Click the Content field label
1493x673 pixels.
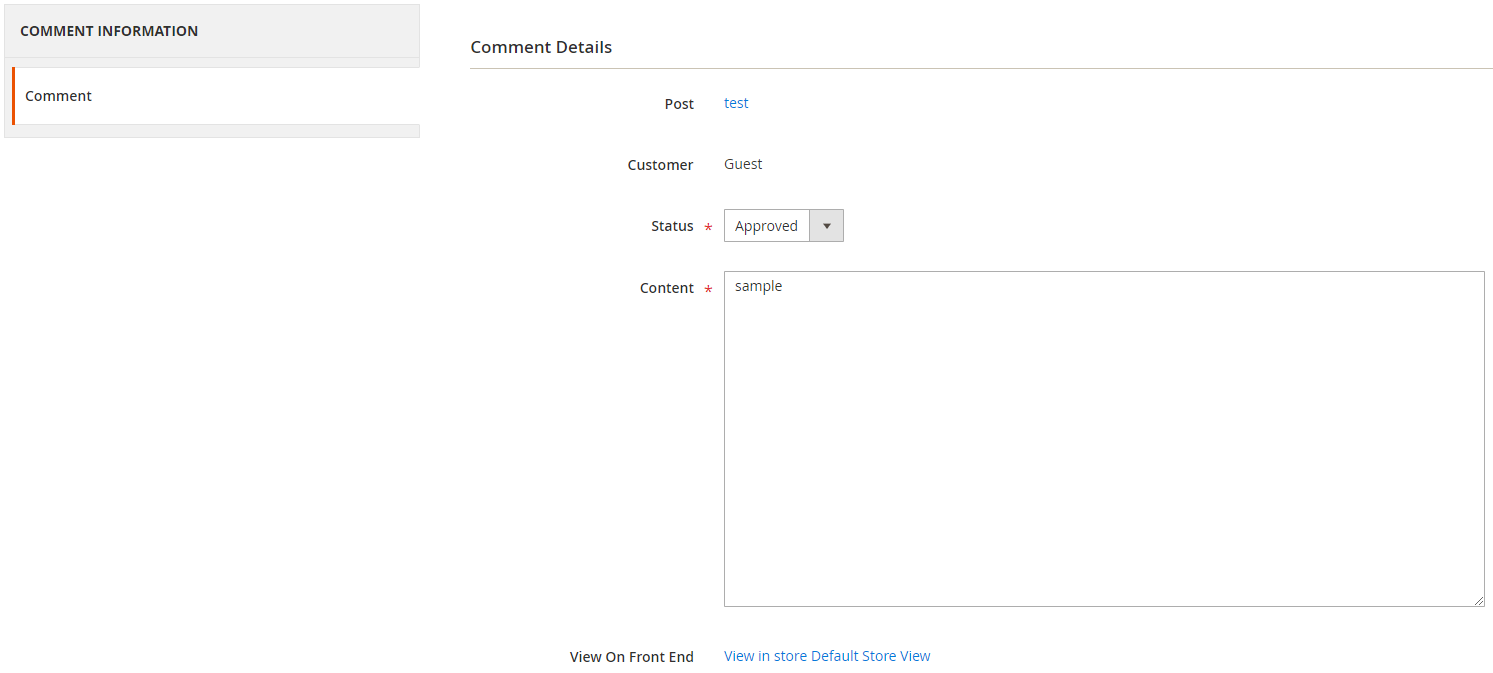coord(666,288)
